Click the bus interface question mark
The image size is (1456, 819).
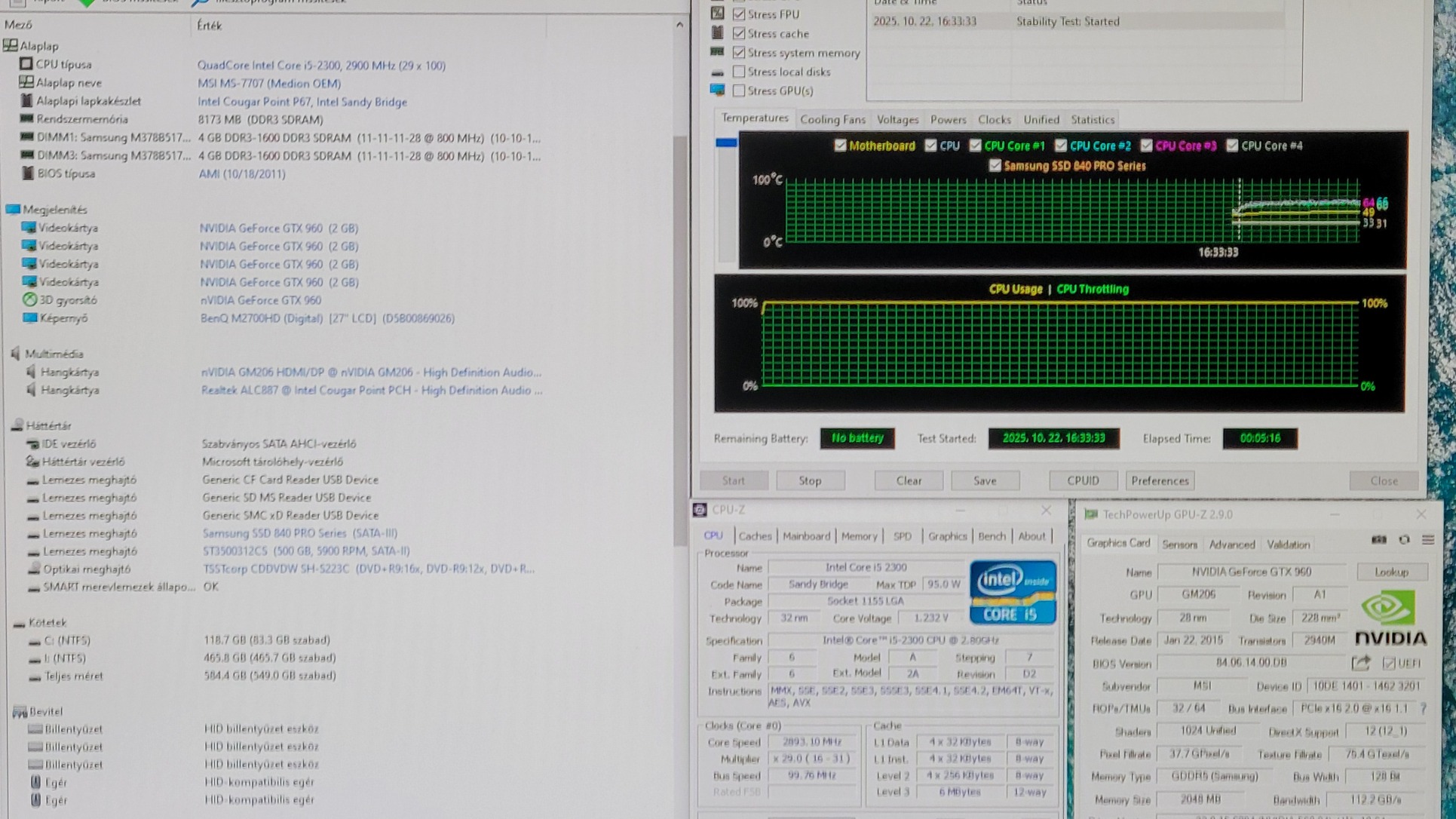[x=1423, y=709]
